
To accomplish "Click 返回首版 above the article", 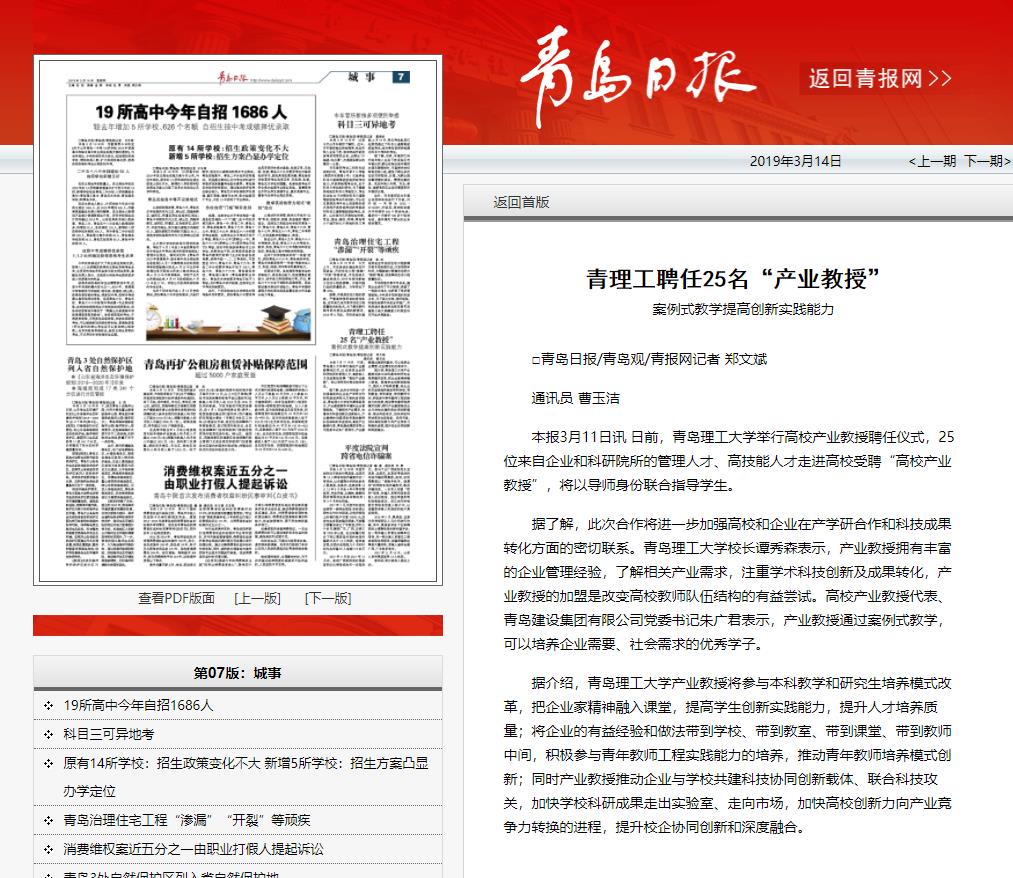I will tap(521, 202).
